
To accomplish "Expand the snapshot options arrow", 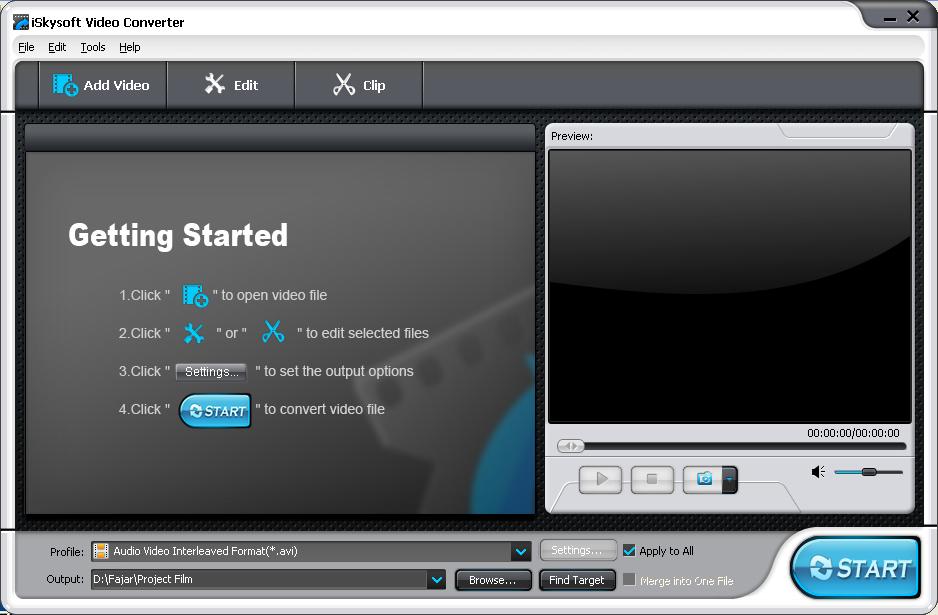I will pos(730,479).
